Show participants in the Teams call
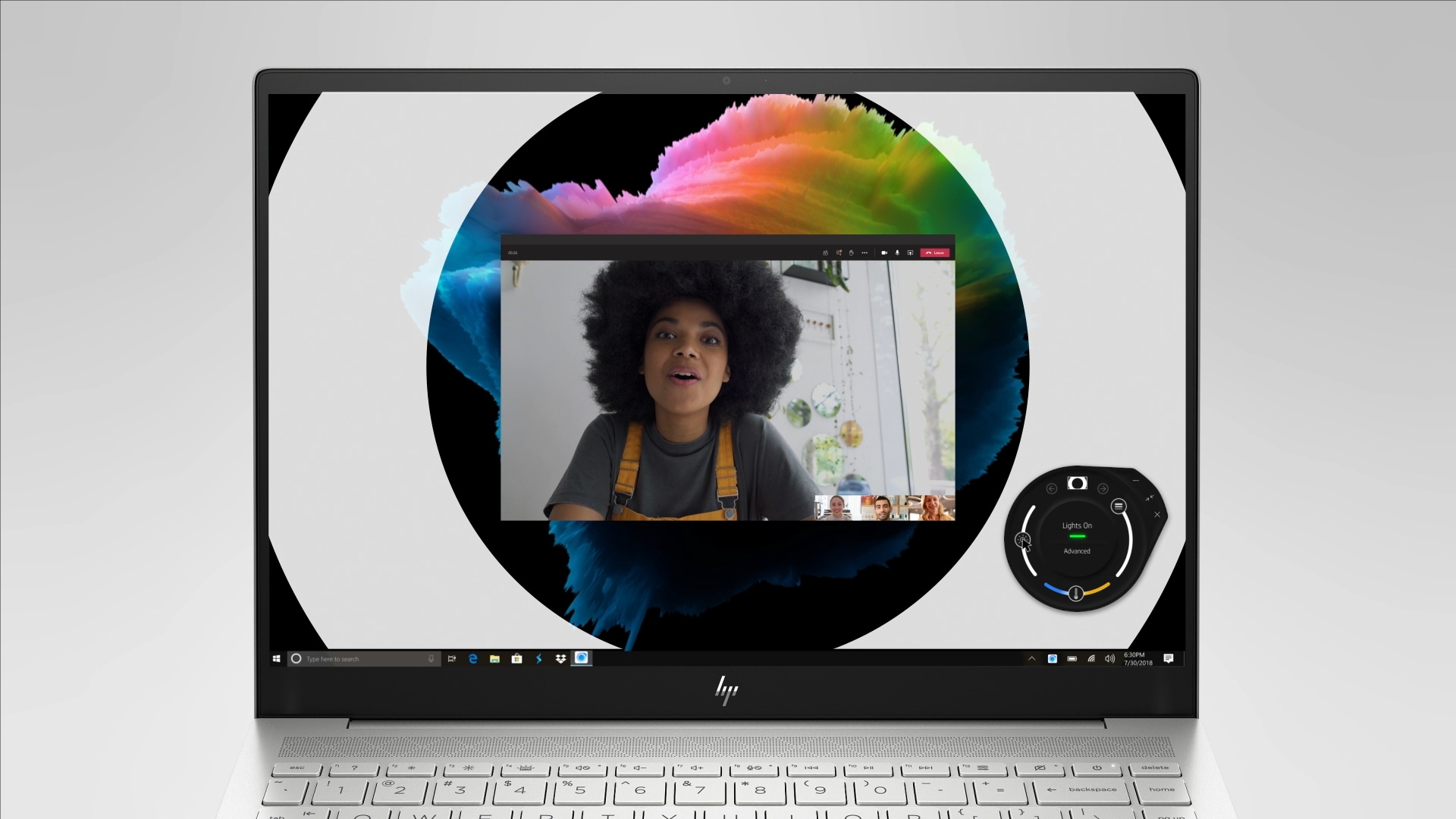Image resolution: width=1456 pixels, height=819 pixels. (825, 253)
